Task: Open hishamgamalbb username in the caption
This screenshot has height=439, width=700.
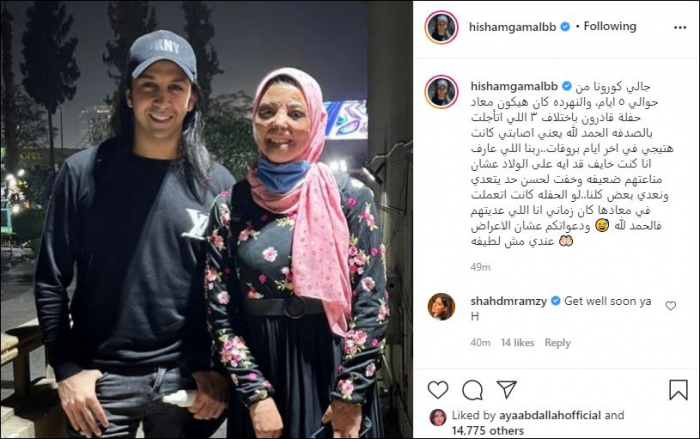Action: coord(514,86)
